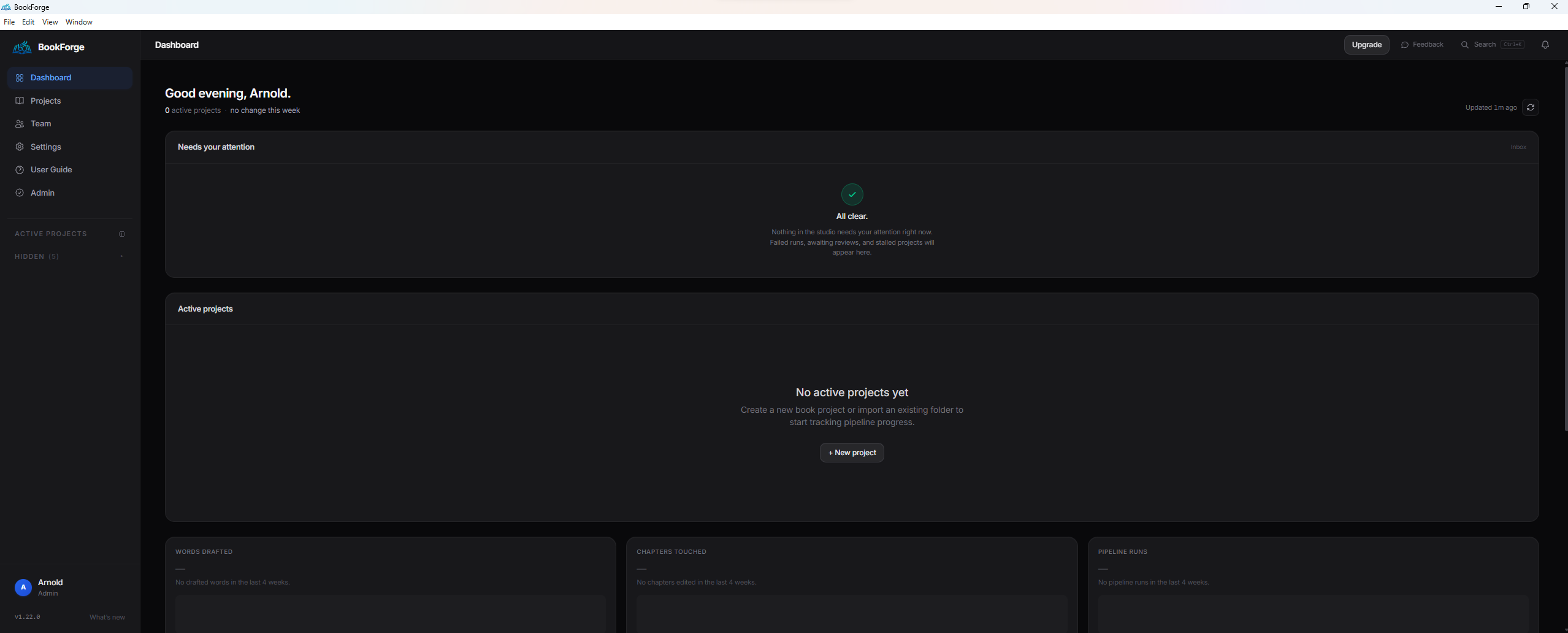Open the User Guide entry
This screenshot has height=633, width=1568.
tap(70, 170)
